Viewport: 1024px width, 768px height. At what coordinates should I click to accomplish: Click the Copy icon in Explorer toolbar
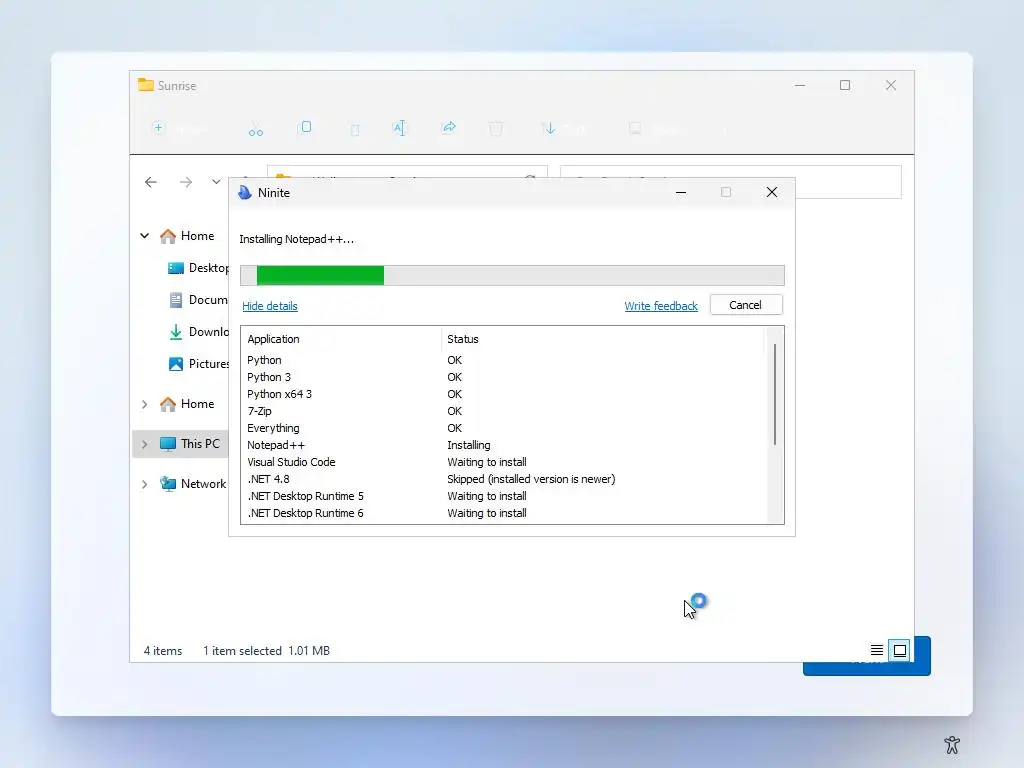coord(305,127)
